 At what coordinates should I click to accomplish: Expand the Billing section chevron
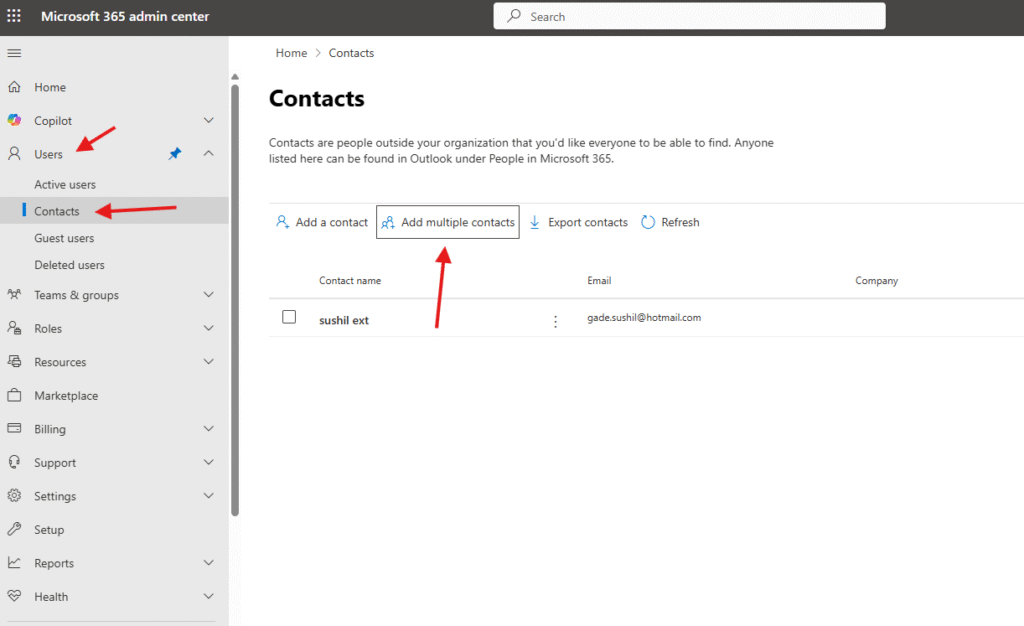point(209,429)
